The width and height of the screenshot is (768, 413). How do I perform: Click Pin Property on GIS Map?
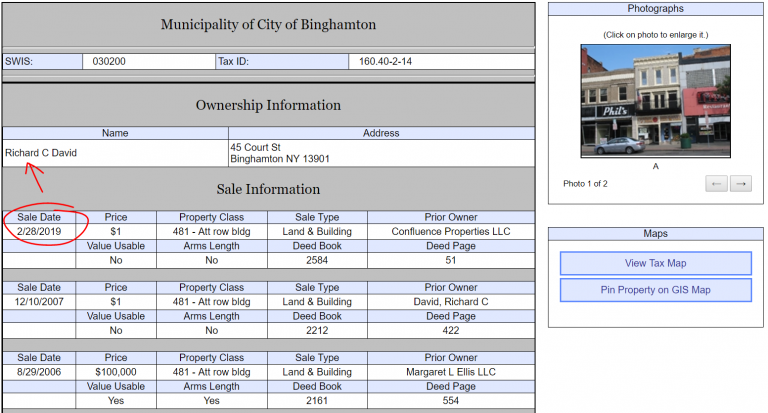[655, 290]
